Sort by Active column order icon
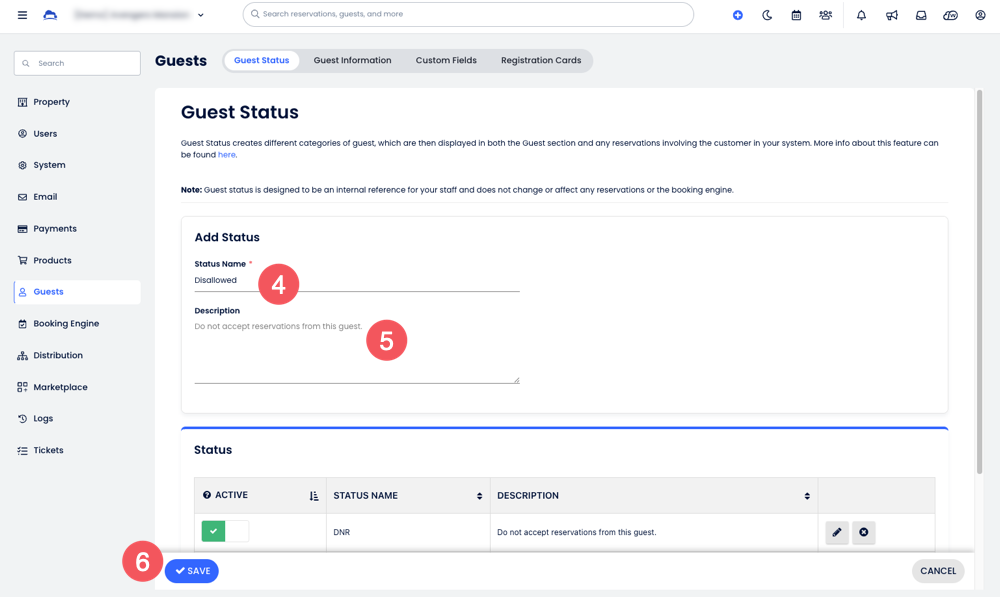Viewport: 1000px width, 597px height. (x=314, y=496)
